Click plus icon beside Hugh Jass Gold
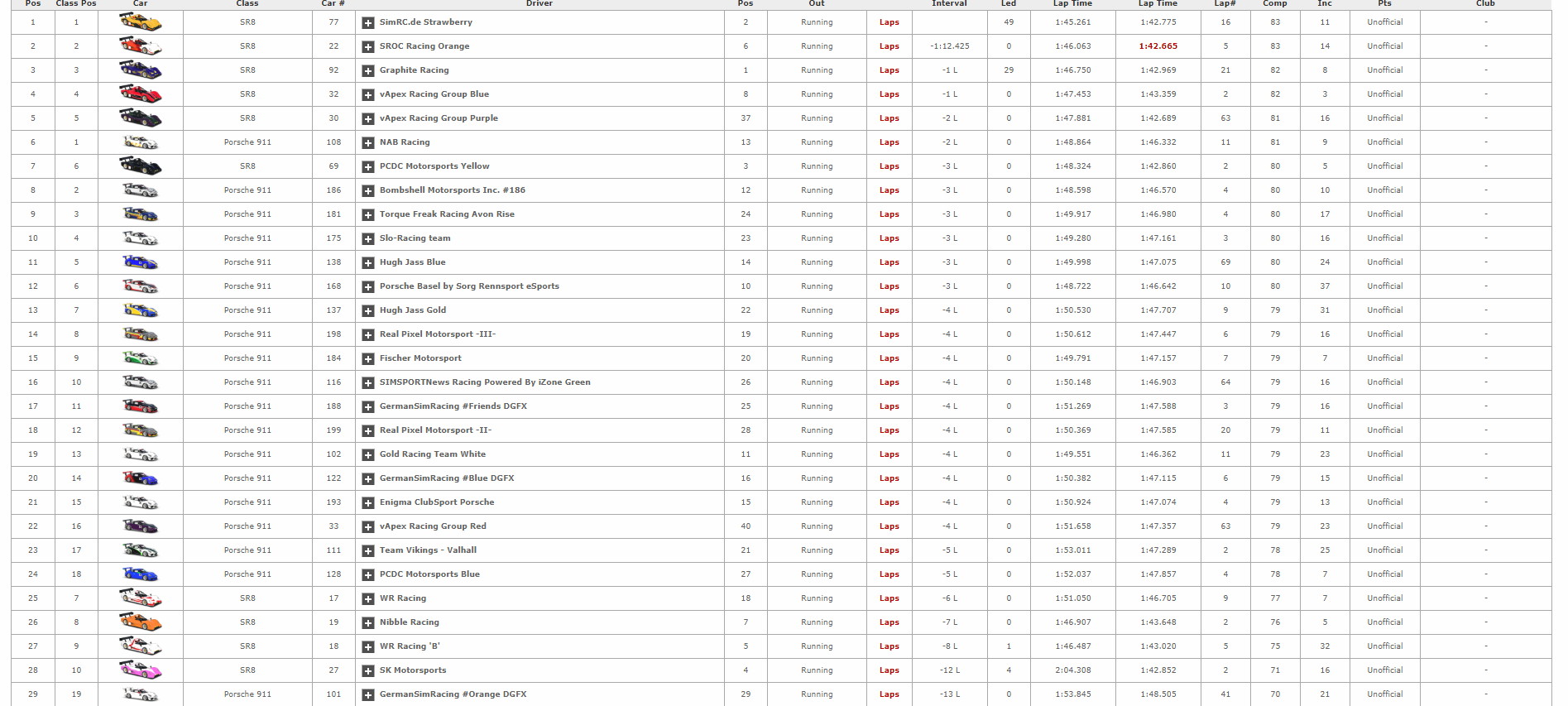Screen dimensions: 1568x706 point(368,311)
